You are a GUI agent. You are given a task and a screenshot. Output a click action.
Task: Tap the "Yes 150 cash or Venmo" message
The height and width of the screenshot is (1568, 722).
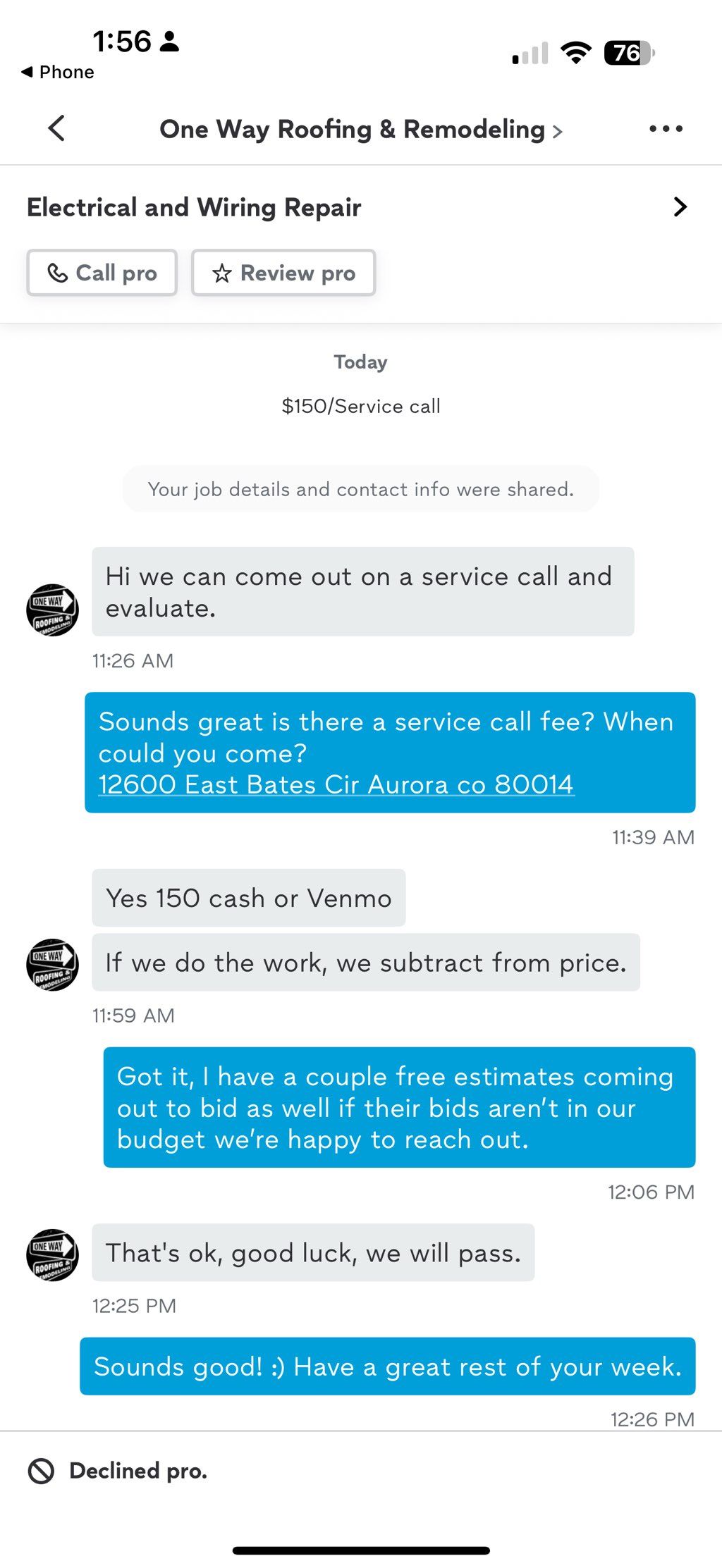point(248,898)
